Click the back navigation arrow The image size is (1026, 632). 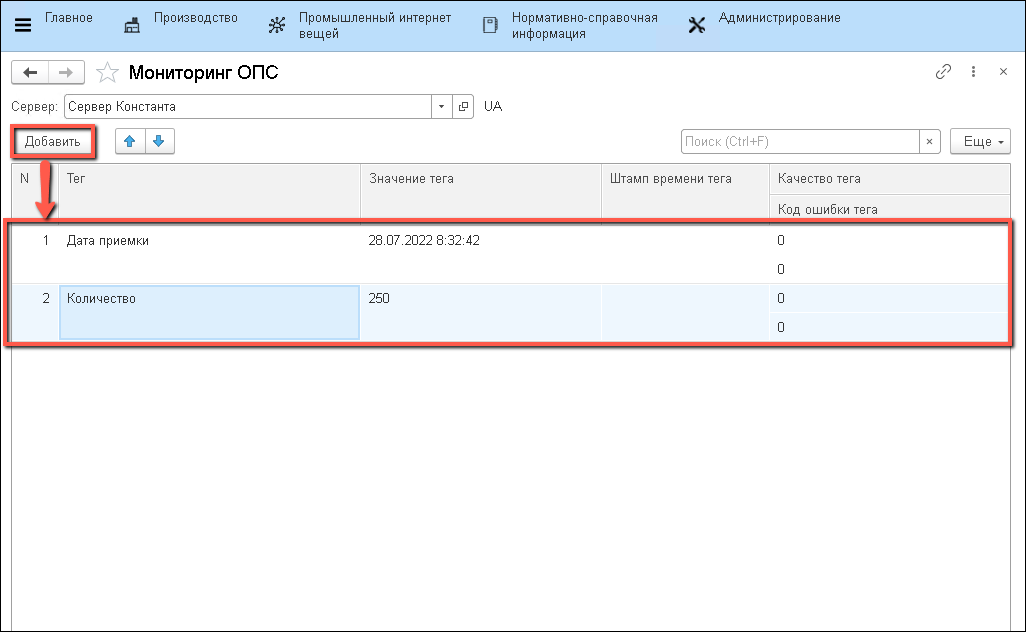pyautogui.click(x=30, y=73)
